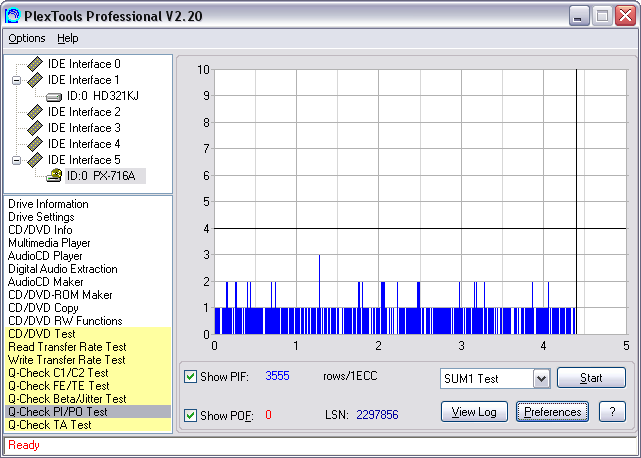The height and width of the screenshot is (458, 641).
Task: Select IDE Interface 2 label
Action: click(84, 112)
